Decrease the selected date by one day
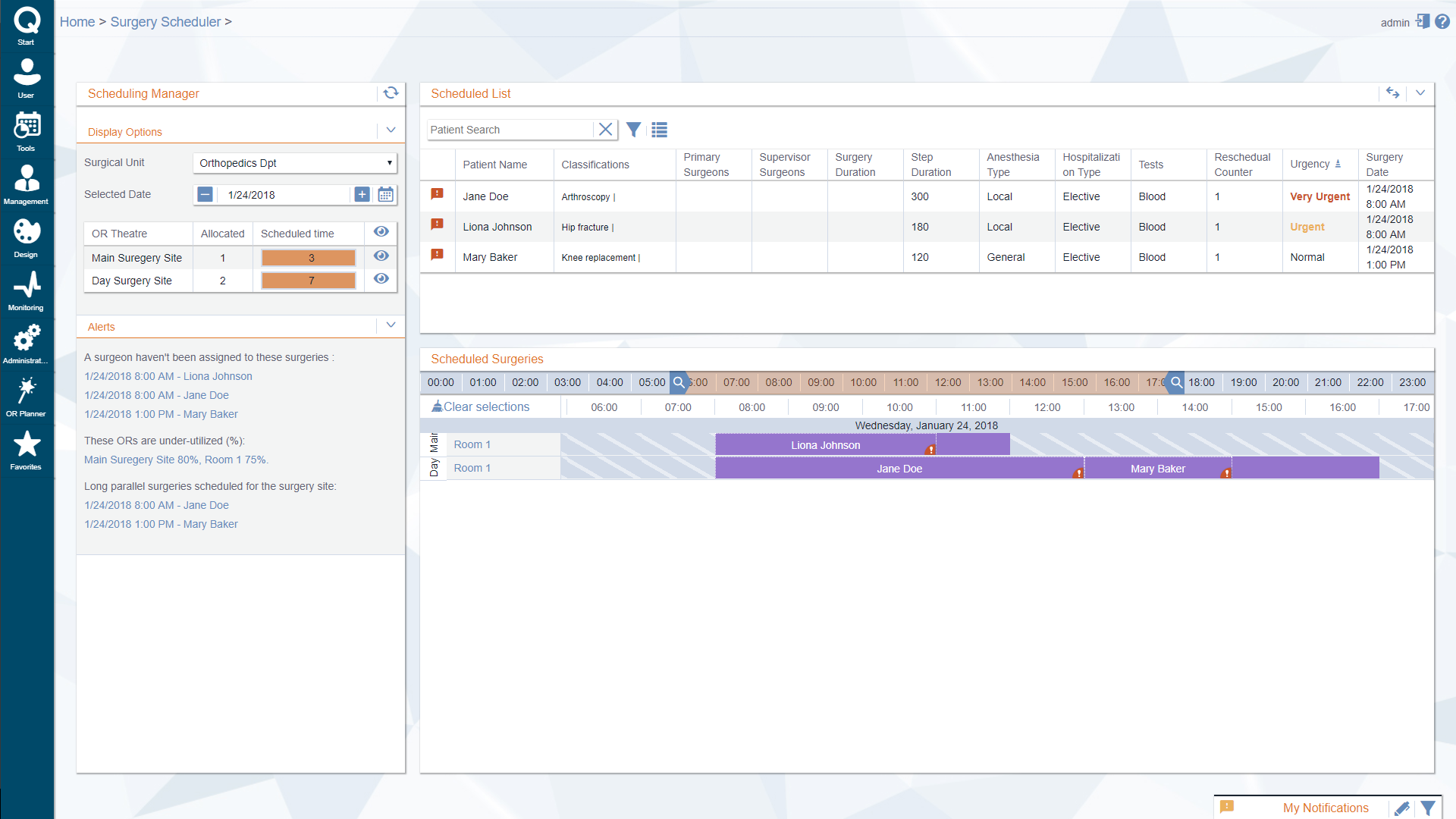The height and width of the screenshot is (819, 1456). [x=205, y=195]
